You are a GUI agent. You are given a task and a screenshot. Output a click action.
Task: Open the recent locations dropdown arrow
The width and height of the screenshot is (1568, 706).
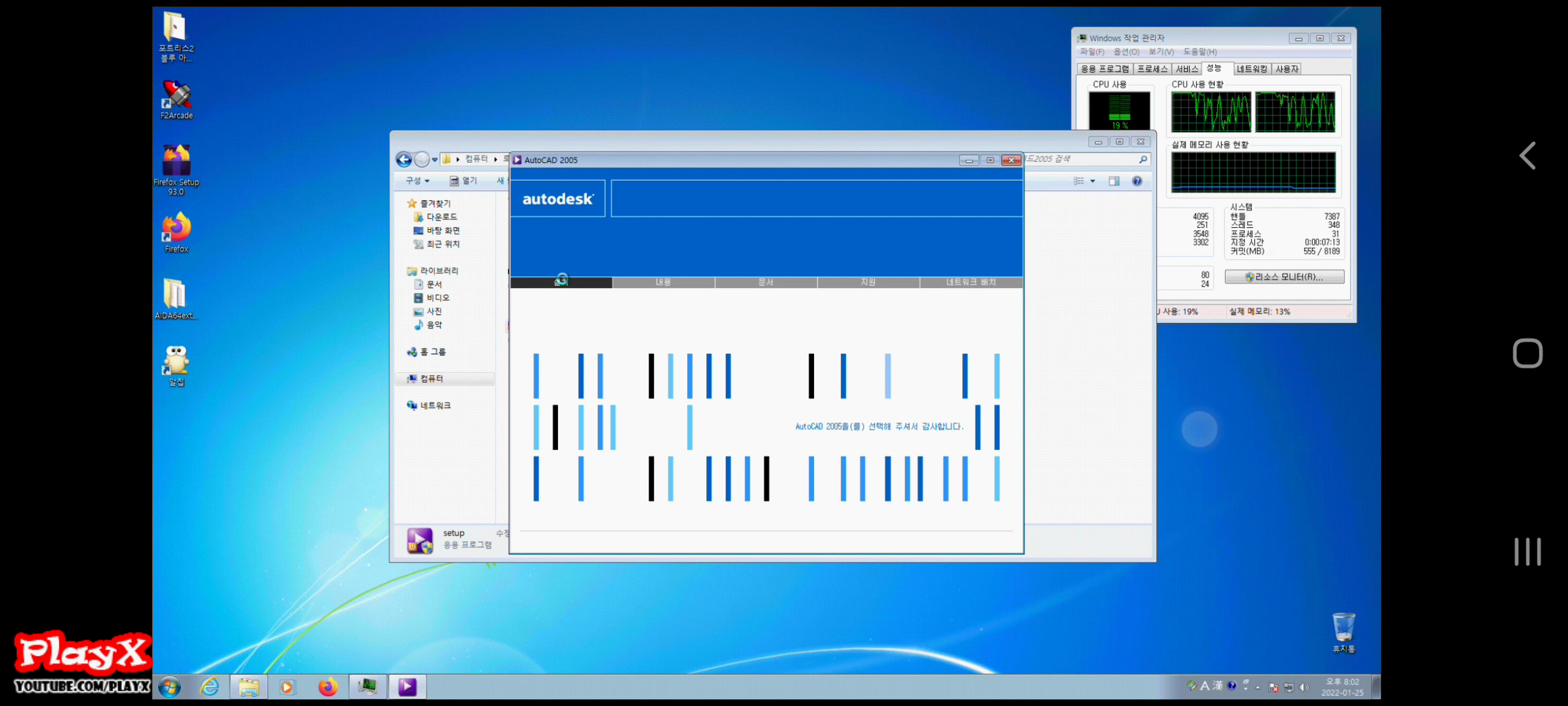click(x=435, y=160)
